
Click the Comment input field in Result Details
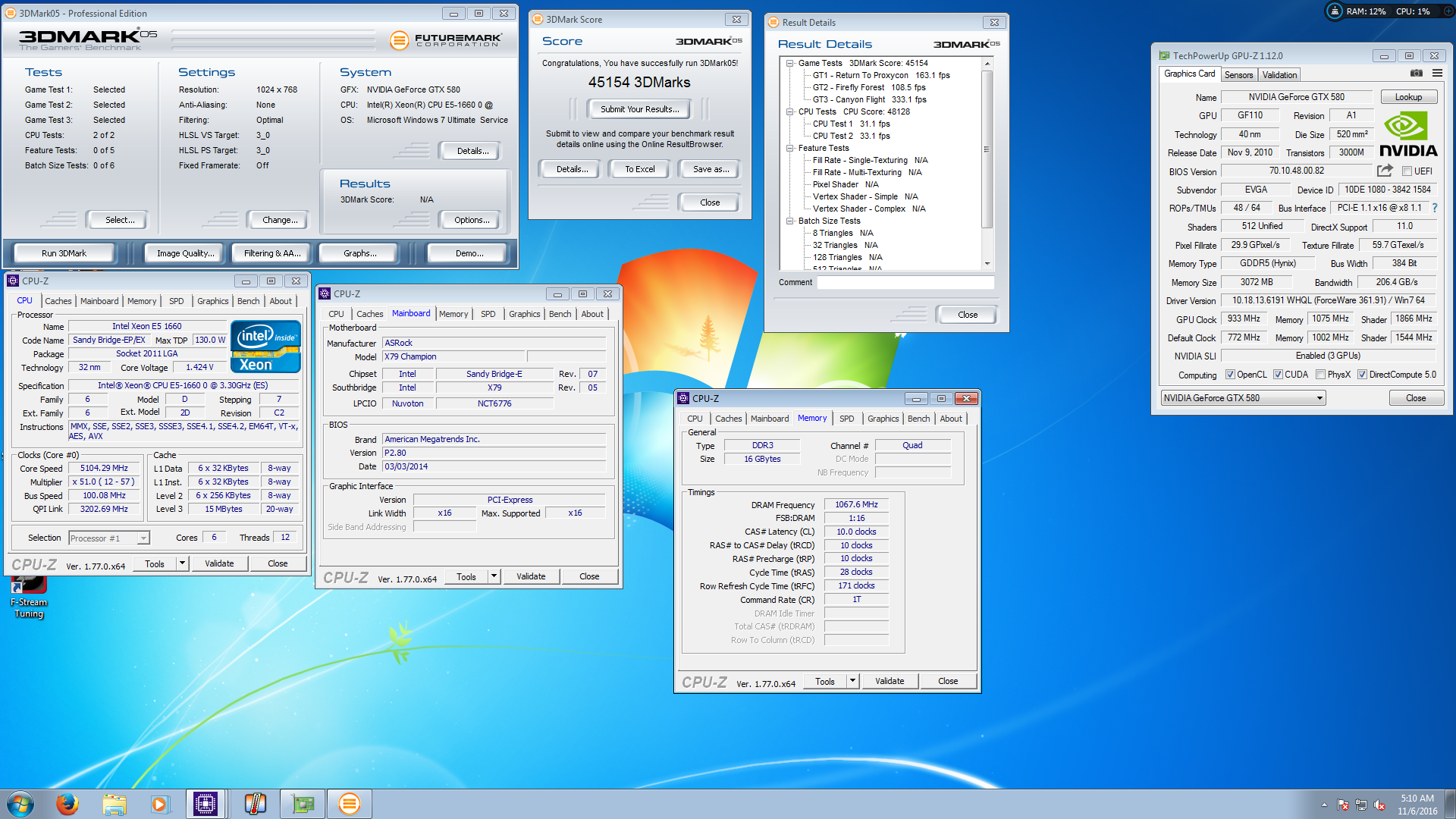click(905, 282)
